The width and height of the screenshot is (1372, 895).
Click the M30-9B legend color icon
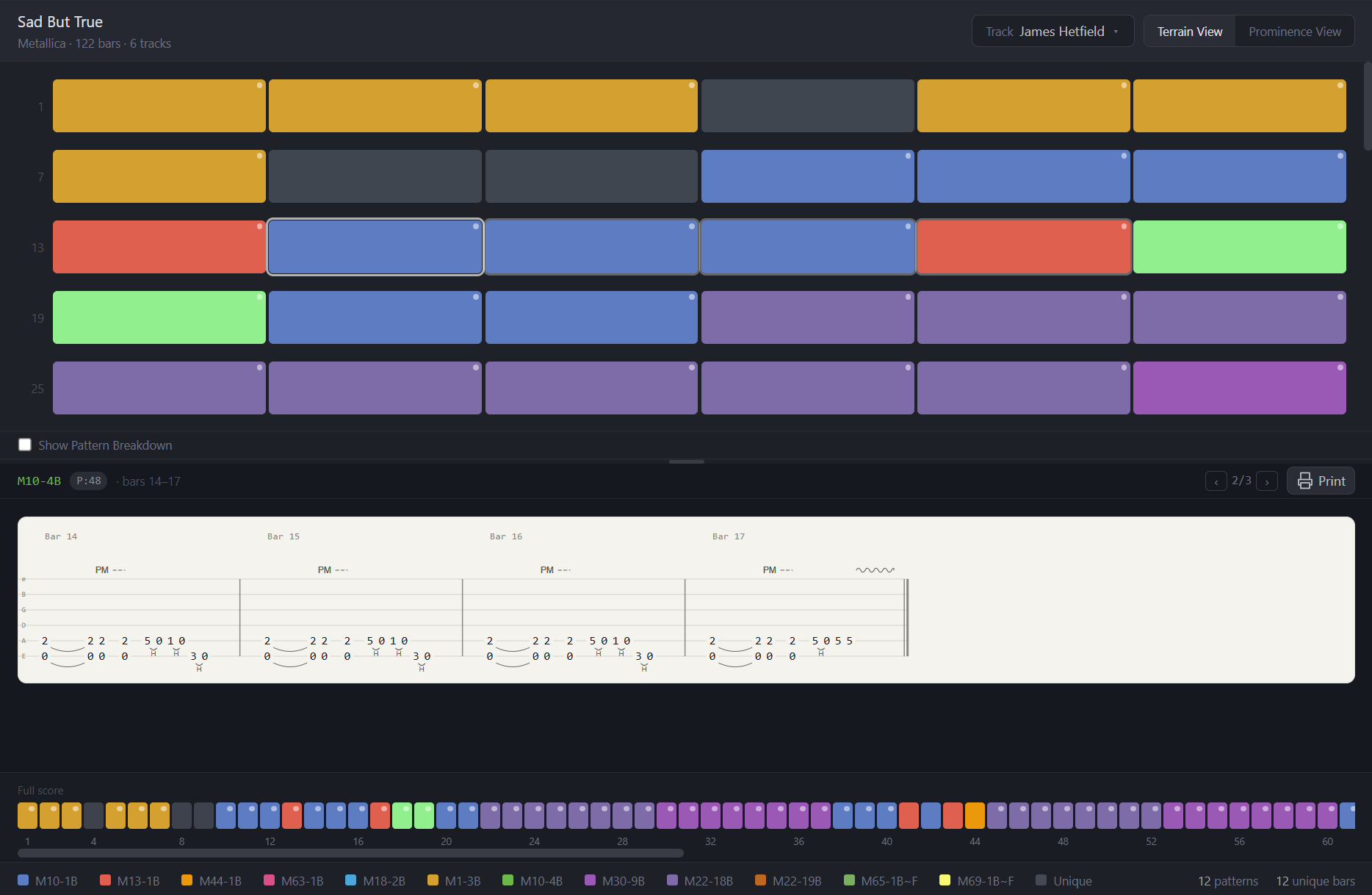pos(589,880)
